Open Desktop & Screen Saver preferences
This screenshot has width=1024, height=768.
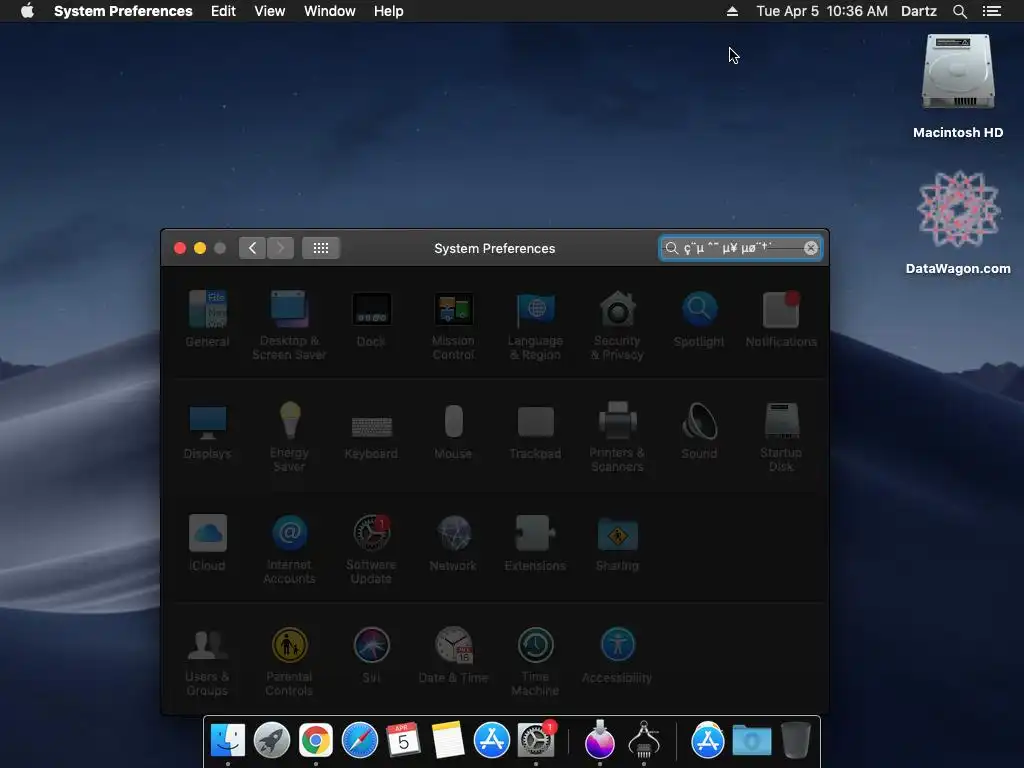point(289,325)
